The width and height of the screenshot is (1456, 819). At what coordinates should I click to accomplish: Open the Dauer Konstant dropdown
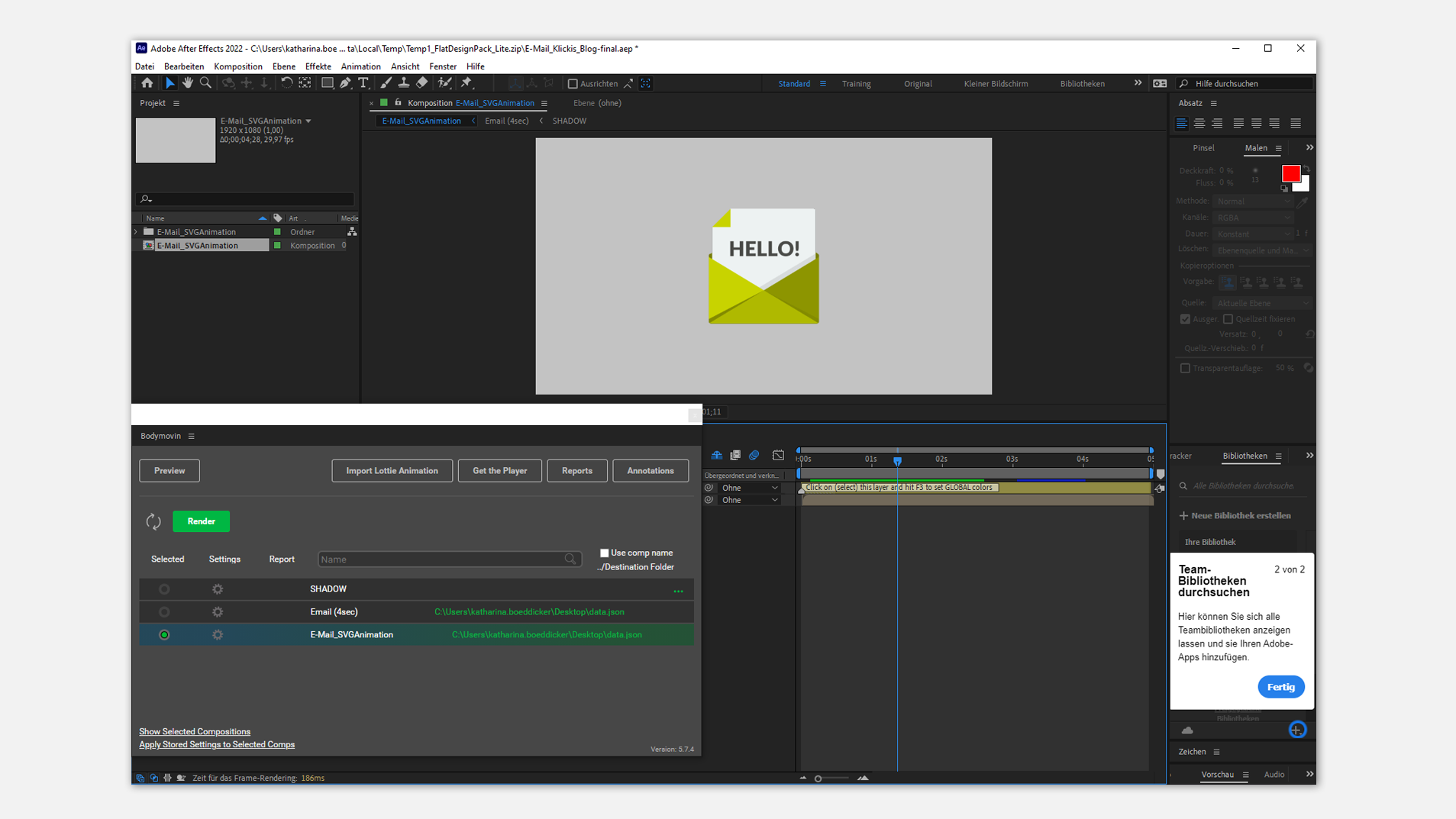(x=1252, y=234)
